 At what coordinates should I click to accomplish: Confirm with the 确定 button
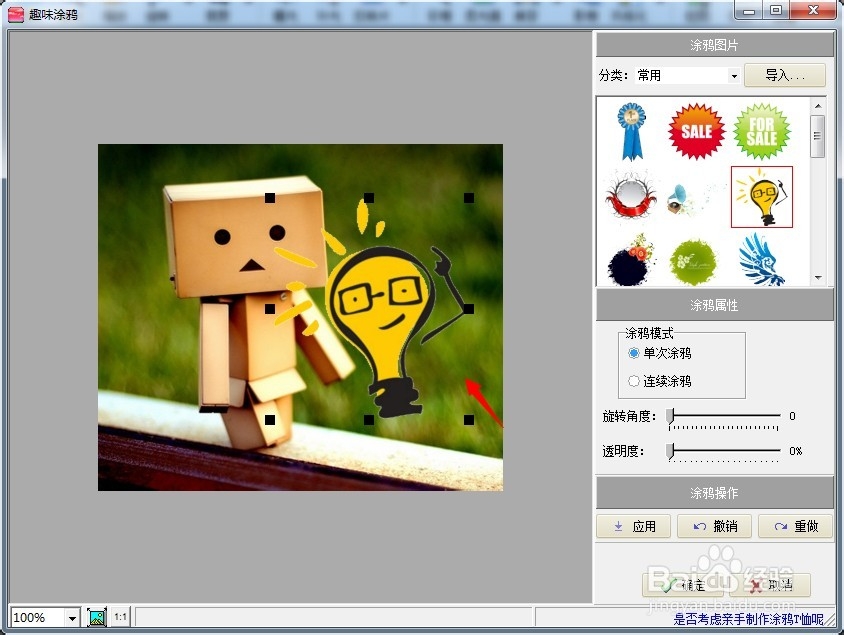[x=683, y=585]
